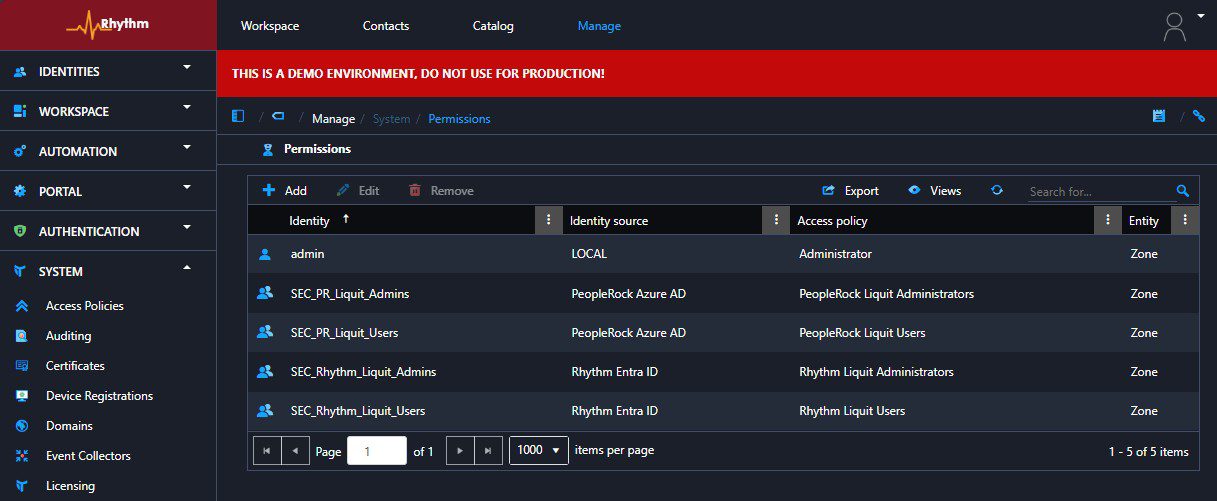1217x501 pixels.
Task: Open the Workspace top menu
Action: click(x=270, y=26)
